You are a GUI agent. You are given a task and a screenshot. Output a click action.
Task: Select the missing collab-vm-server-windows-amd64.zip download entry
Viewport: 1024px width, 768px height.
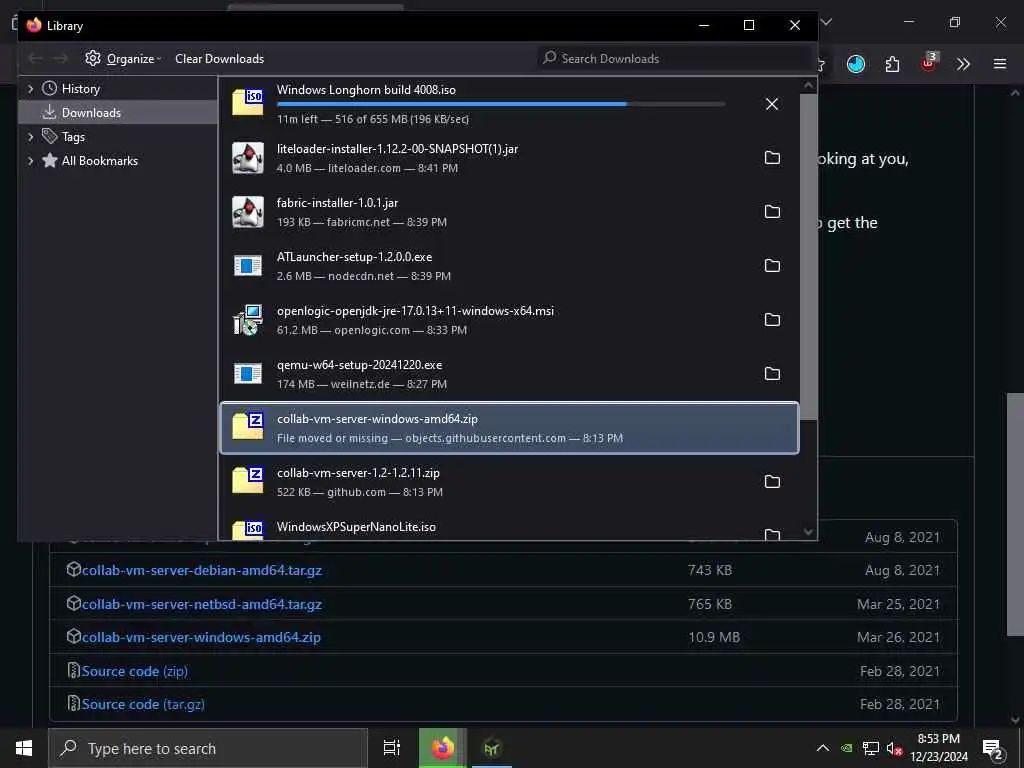click(x=509, y=428)
